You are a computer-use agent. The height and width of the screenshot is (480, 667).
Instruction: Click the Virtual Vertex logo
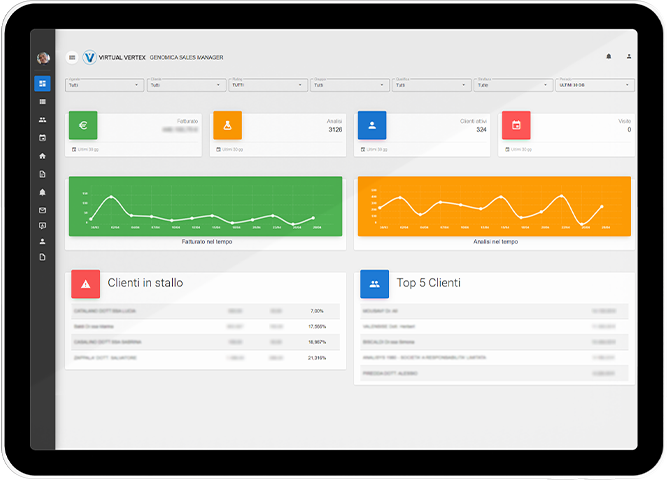point(89,58)
